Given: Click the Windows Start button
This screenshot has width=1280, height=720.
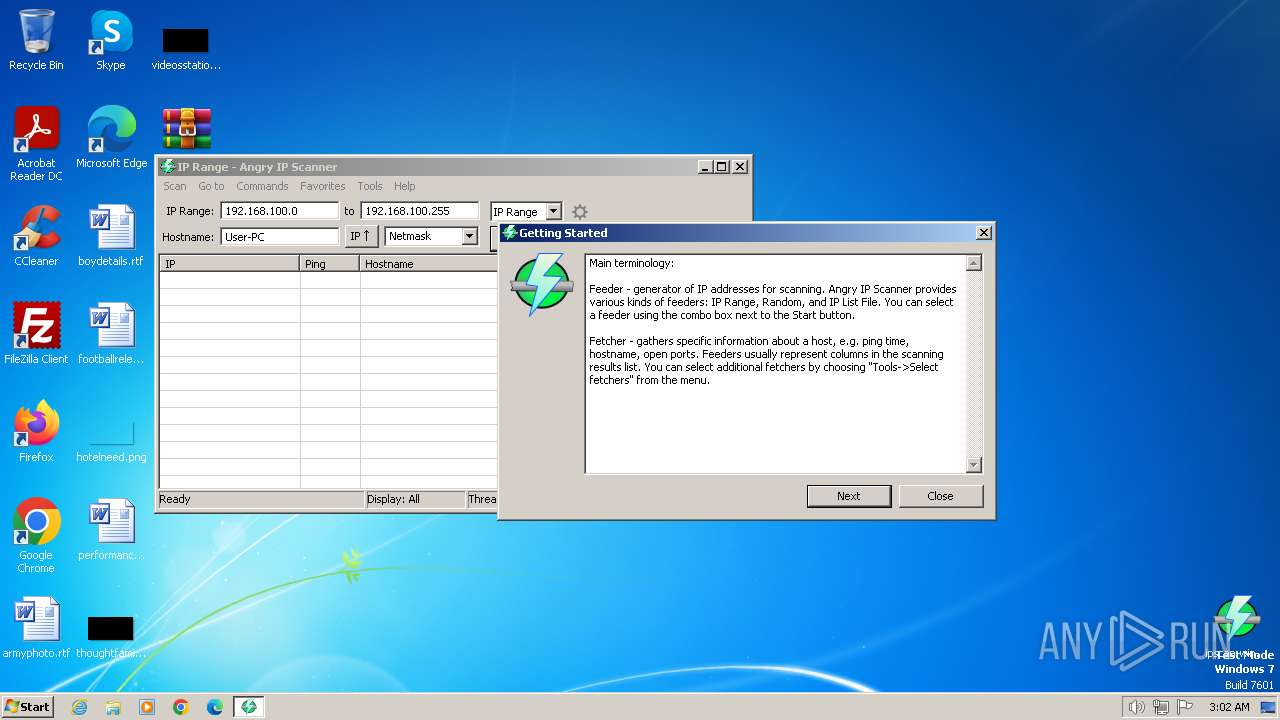Looking at the screenshot, I should click(x=28, y=706).
